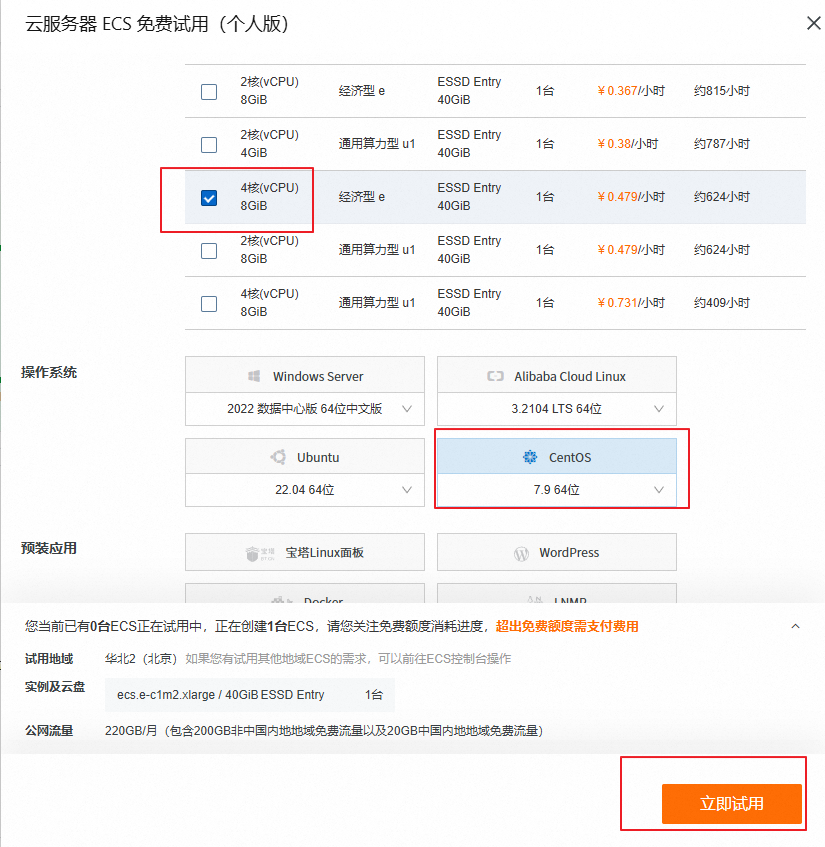
Task: Click the ¥0.731/小时 price
Action: click(631, 302)
